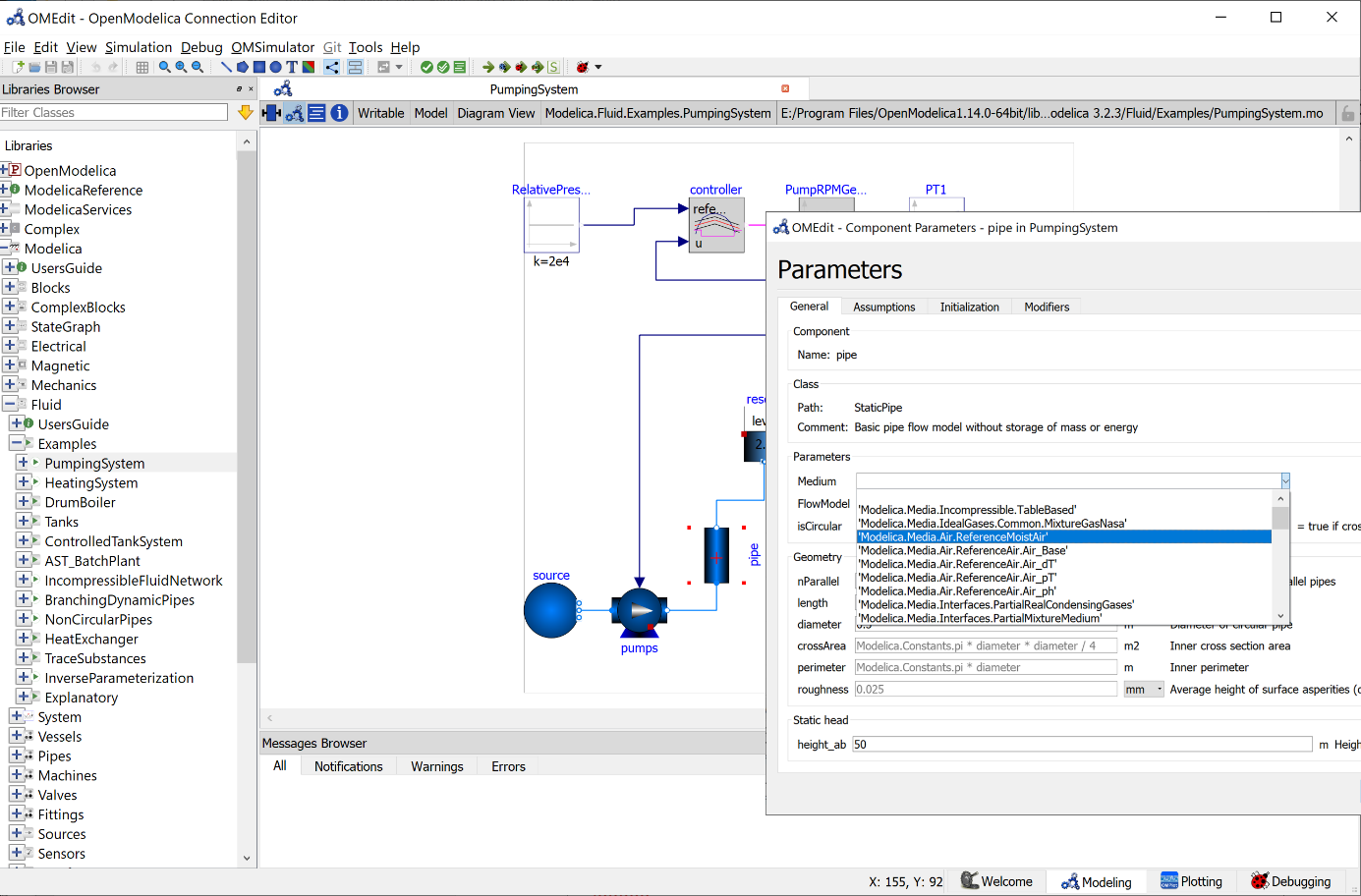Collapse the Fluid library tree node
The image size is (1361, 896).
[10, 404]
